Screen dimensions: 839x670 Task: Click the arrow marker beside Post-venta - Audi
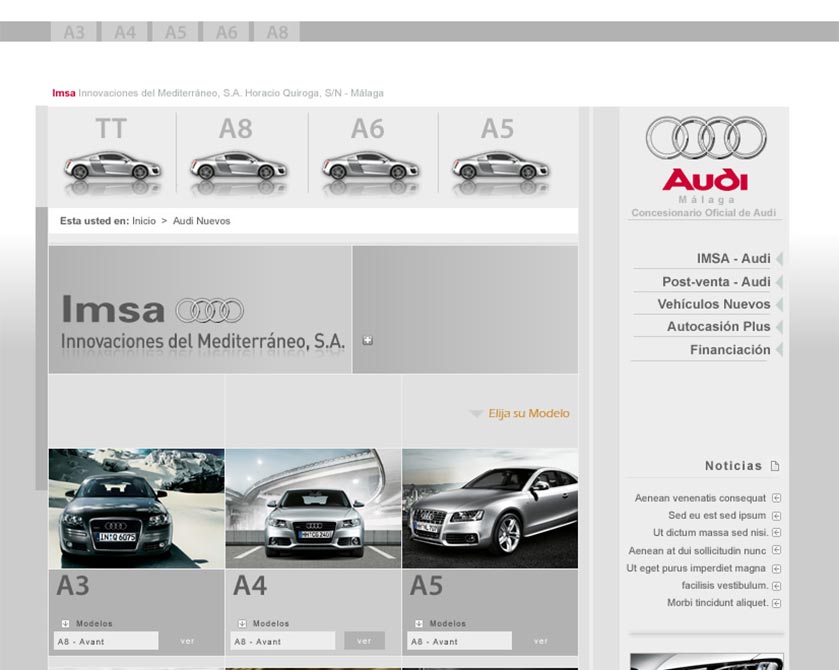tap(779, 281)
